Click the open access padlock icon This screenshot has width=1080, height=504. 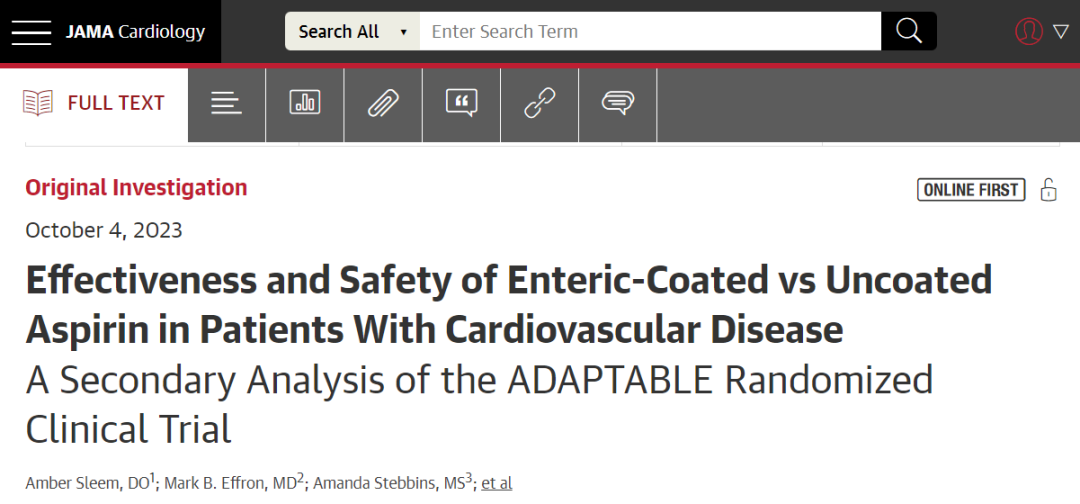click(1048, 189)
